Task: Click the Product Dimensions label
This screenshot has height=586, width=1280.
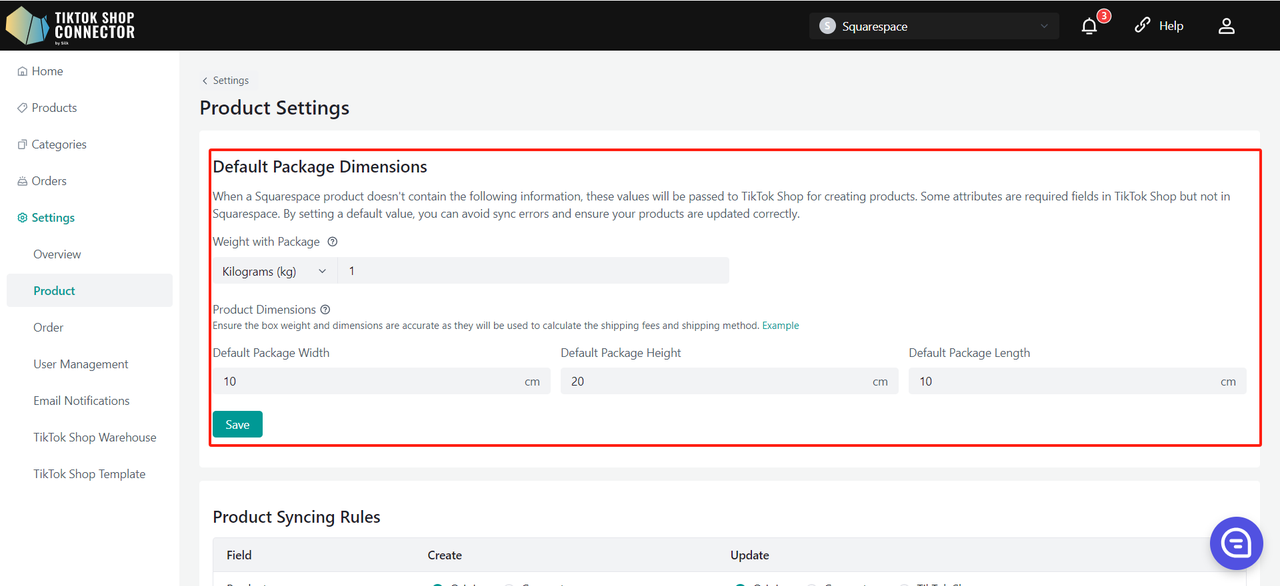Action: 264,310
